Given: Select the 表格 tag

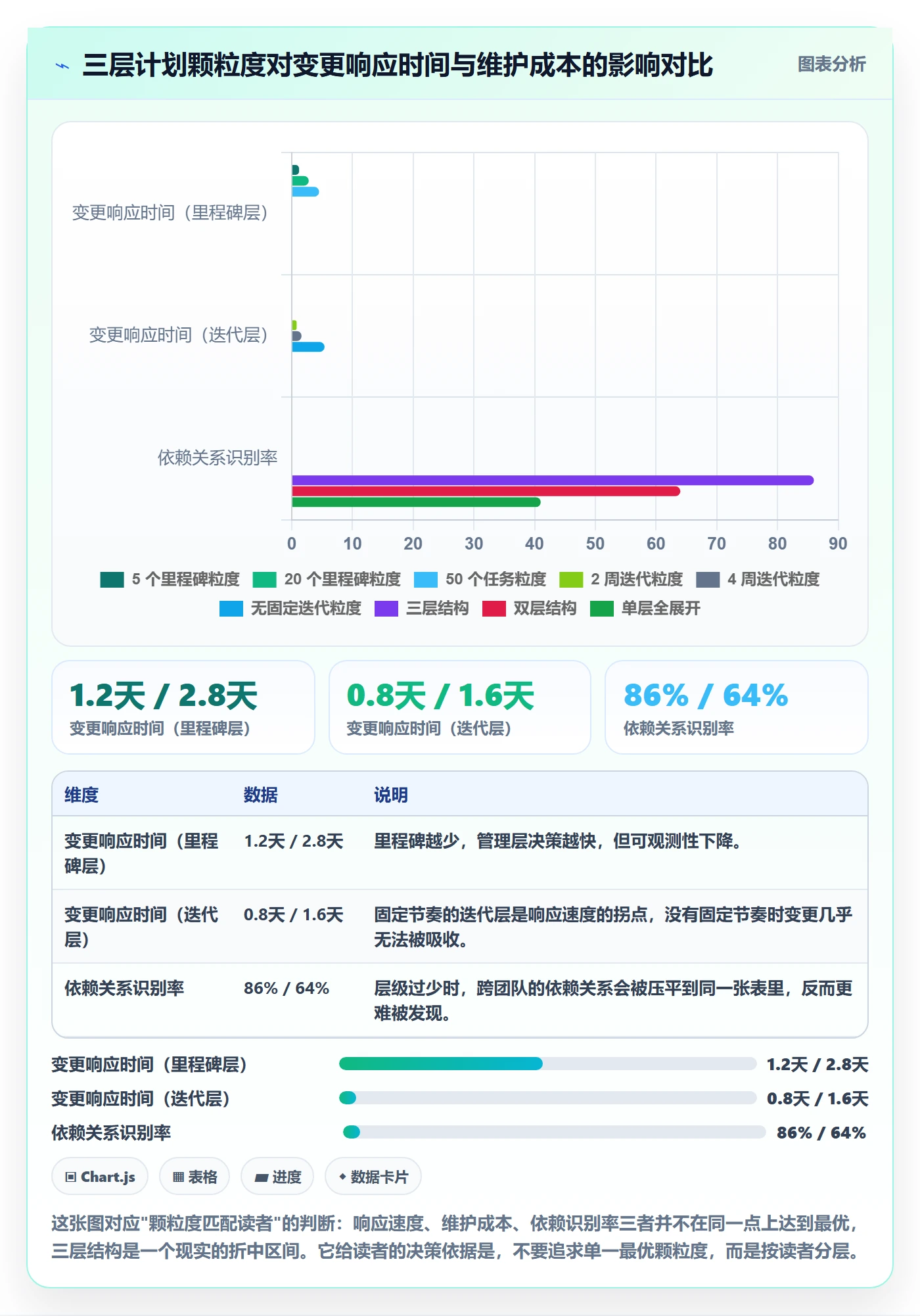Looking at the screenshot, I should pos(195,1177).
